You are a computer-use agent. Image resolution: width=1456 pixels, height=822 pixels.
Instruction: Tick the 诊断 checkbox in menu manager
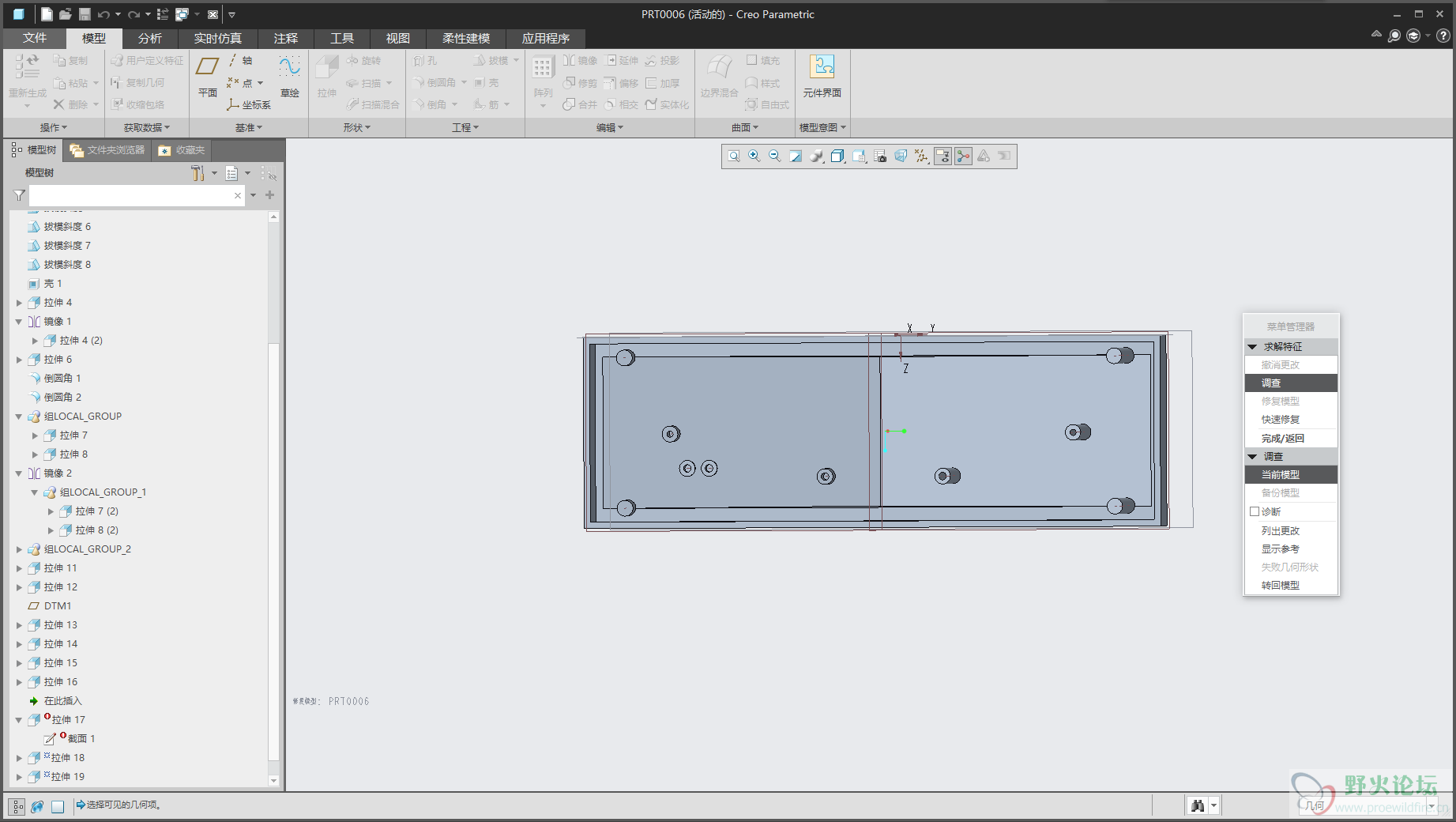click(x=1255, y=512)
